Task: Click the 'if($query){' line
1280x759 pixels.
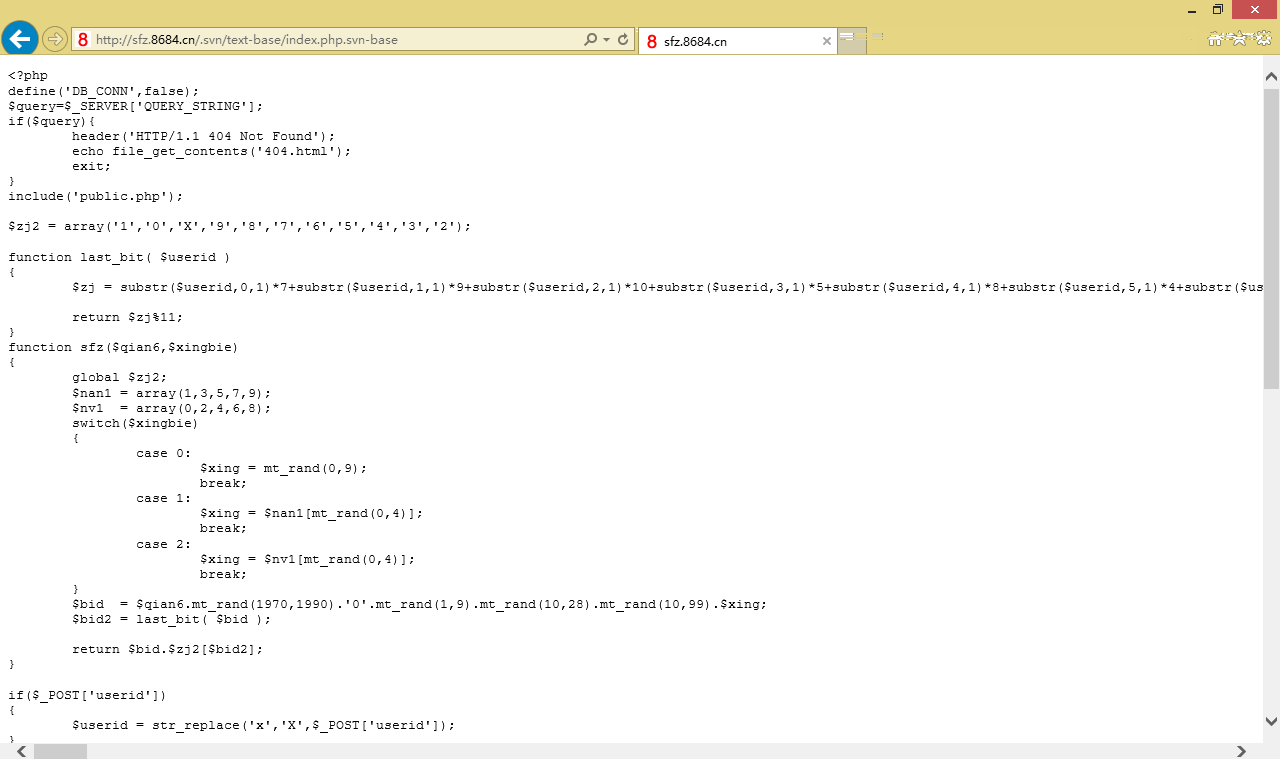Action: click(x=52, y=120)
